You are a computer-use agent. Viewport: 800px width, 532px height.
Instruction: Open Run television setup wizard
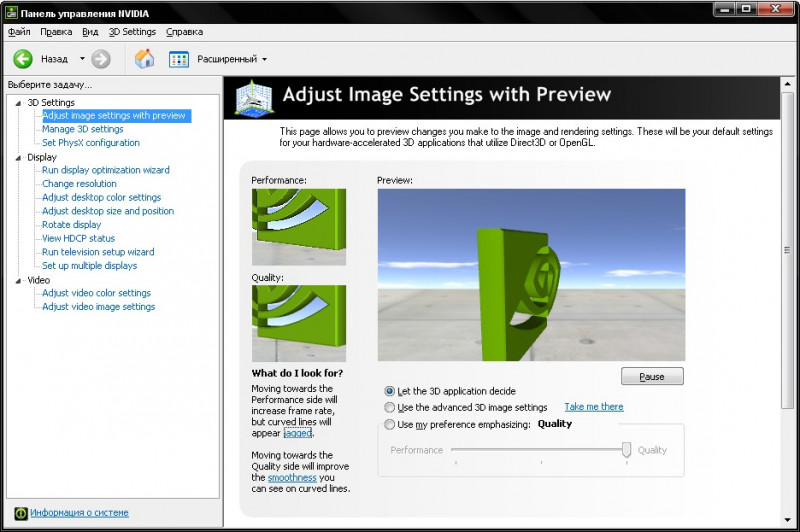point(98,252)
